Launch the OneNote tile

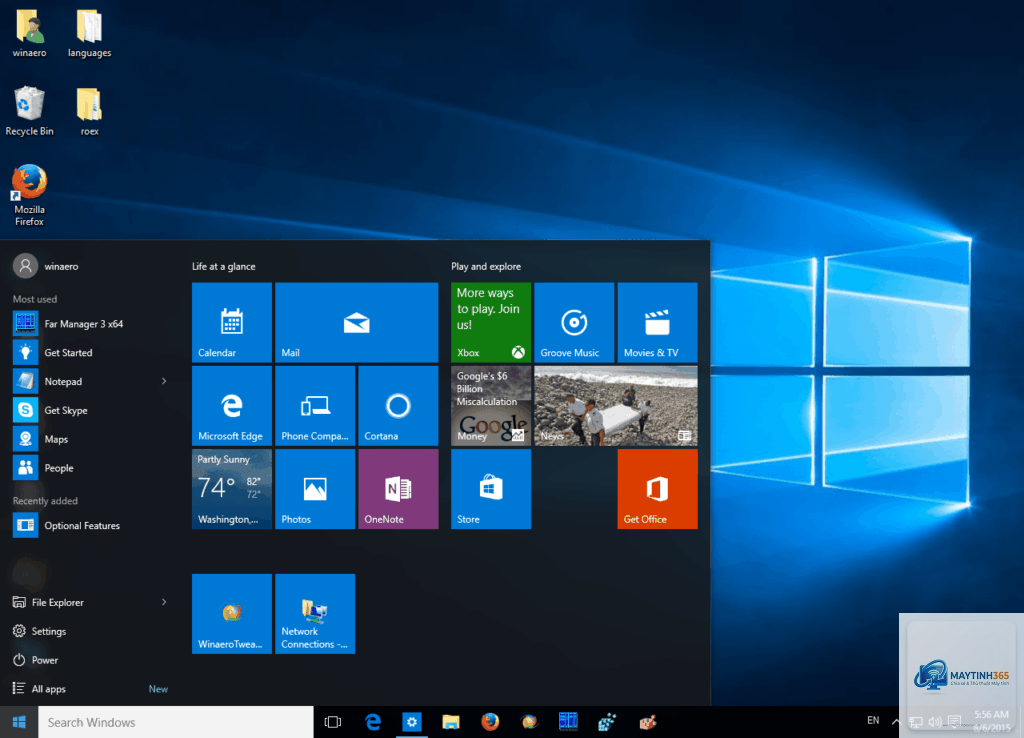click(x=398, y=489)
